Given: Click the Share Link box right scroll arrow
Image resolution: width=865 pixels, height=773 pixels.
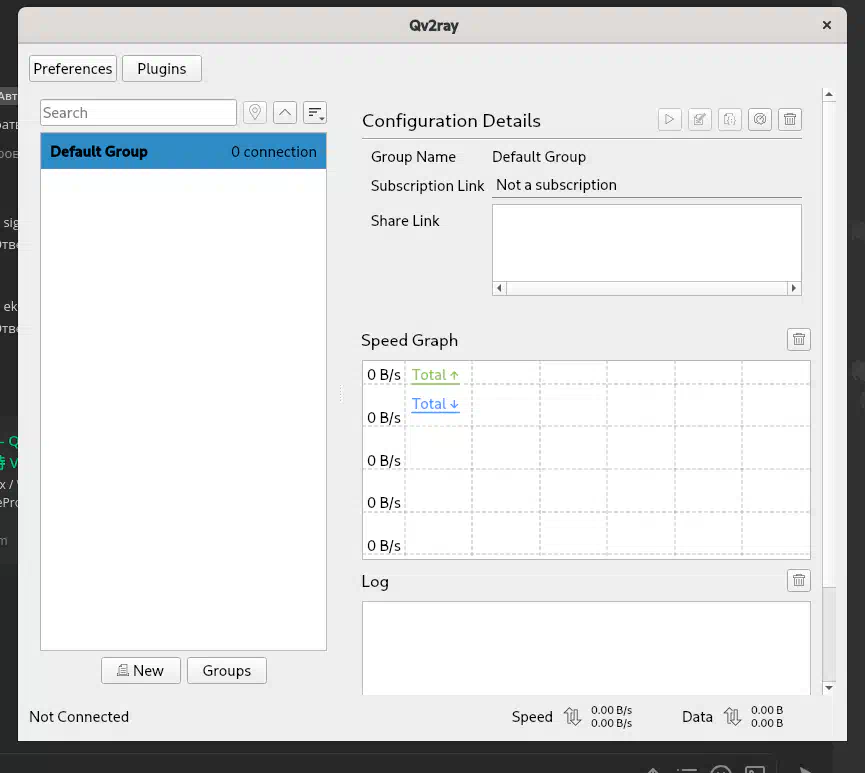Looking at the screenshot, I should point(794,288).
